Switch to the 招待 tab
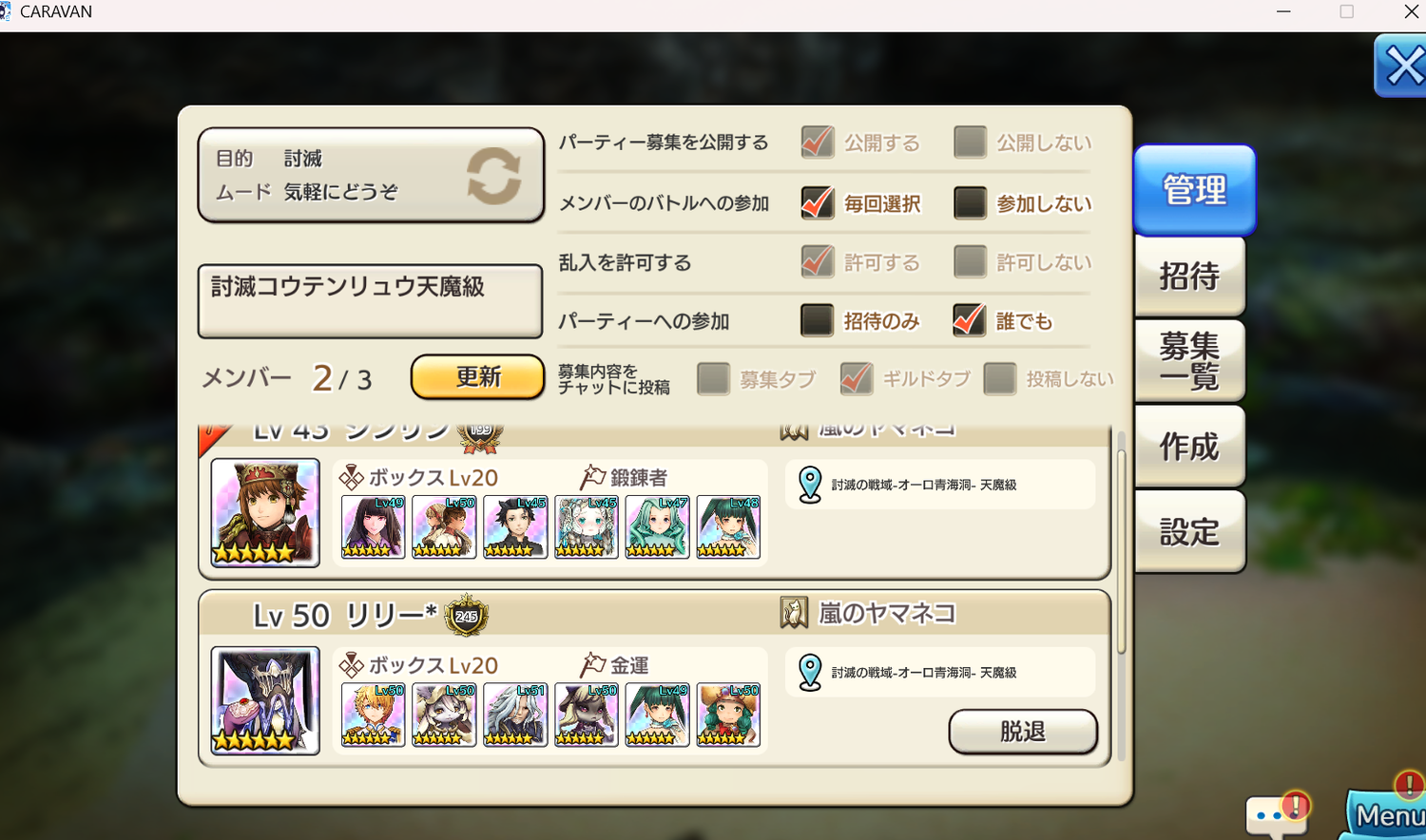The width and height of the screenshot is (1426, 840). (1189, 277)
